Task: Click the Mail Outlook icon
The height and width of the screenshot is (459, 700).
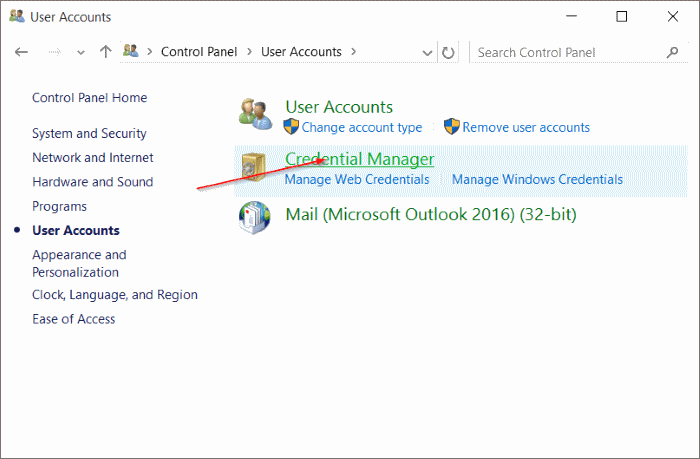Action: [255, 215]
